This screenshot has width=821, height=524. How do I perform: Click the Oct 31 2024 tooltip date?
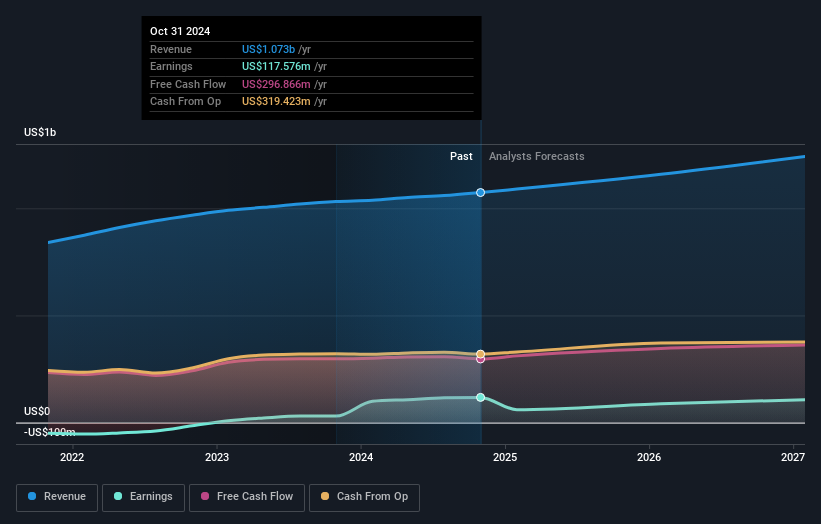[180, 31]
